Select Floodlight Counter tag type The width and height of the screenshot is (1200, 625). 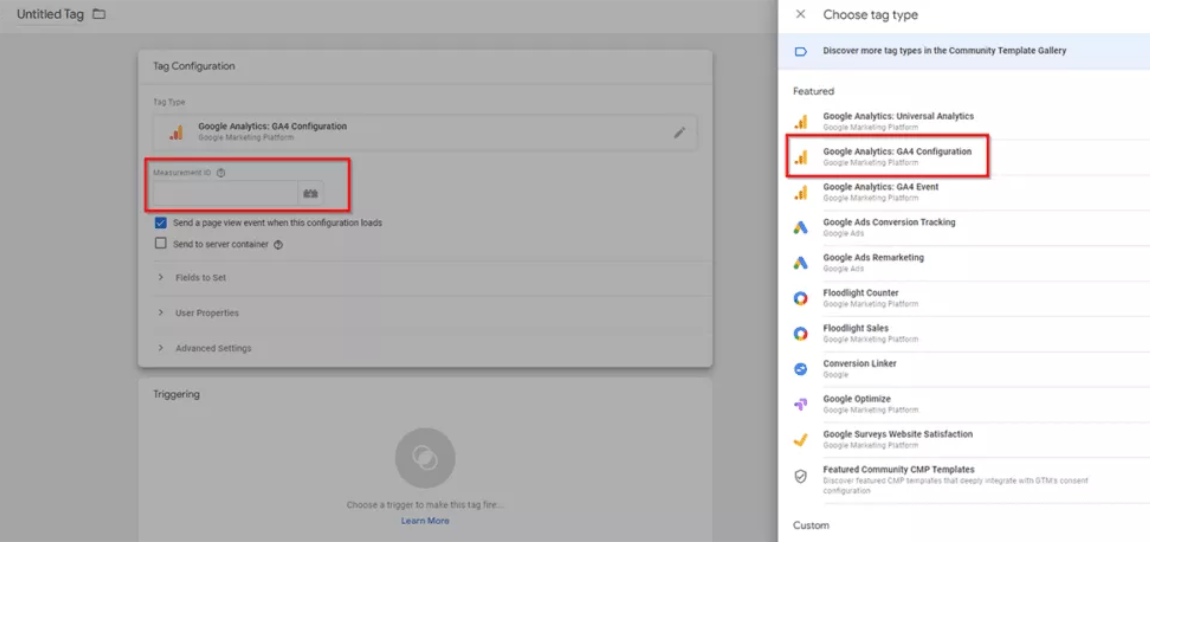(964, 298)
